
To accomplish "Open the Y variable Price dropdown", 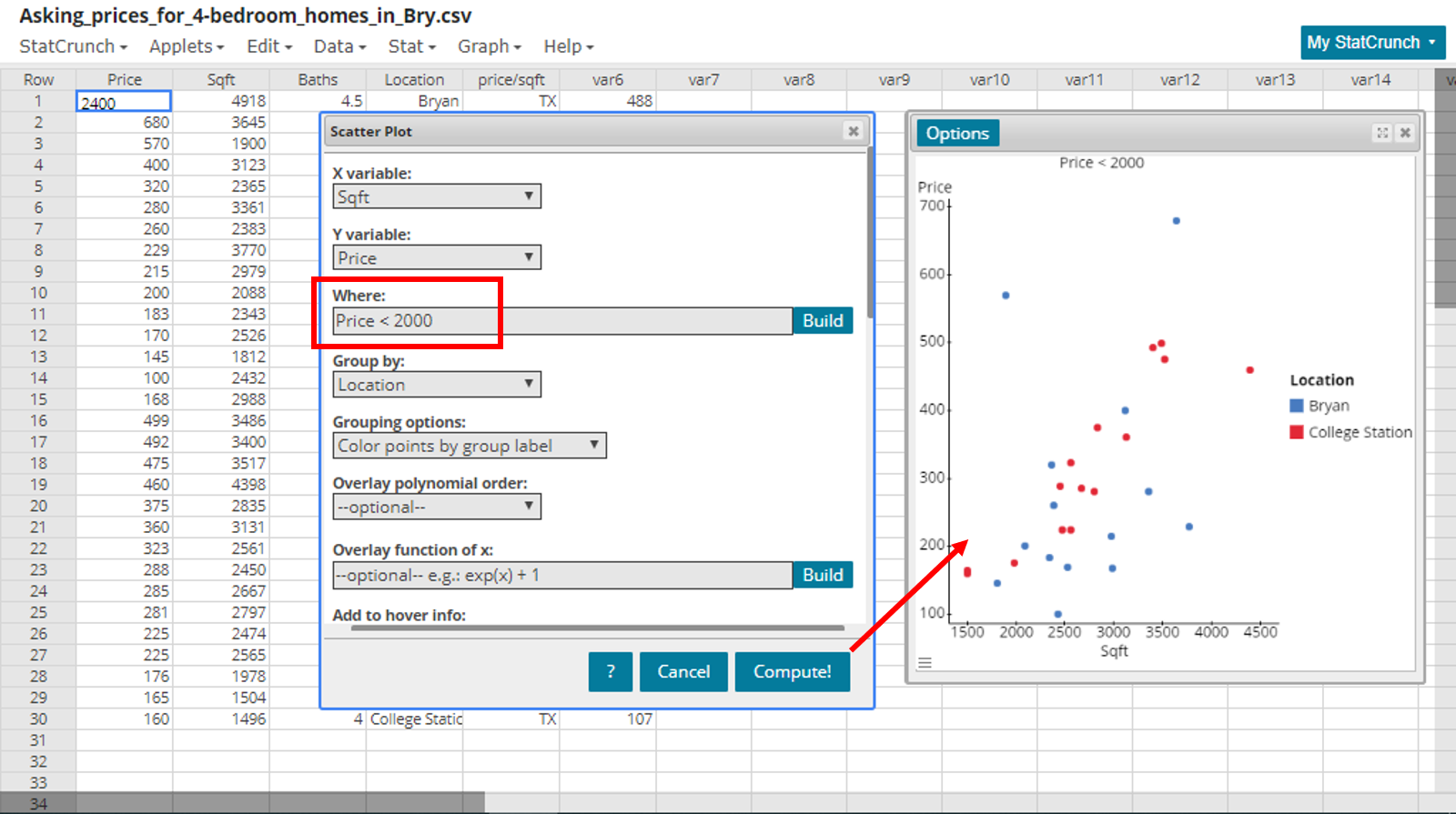I will click(x=437, y=257).
